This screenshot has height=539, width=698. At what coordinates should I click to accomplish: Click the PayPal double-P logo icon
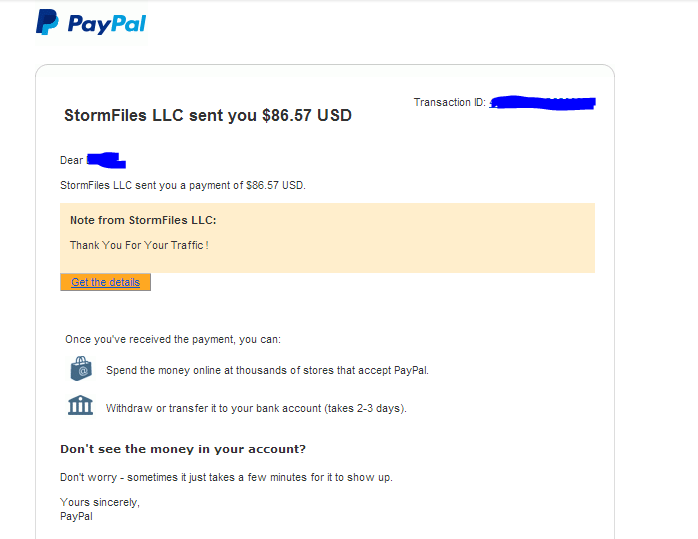(47, 22)
